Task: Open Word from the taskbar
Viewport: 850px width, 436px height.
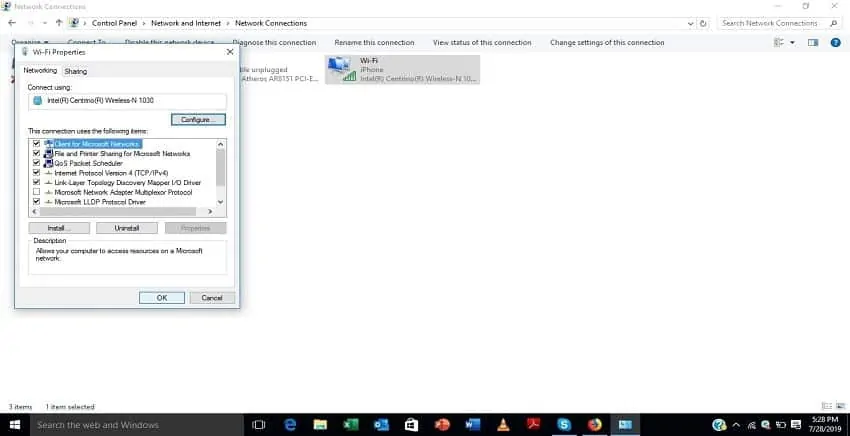Action: tap(473, 425)
